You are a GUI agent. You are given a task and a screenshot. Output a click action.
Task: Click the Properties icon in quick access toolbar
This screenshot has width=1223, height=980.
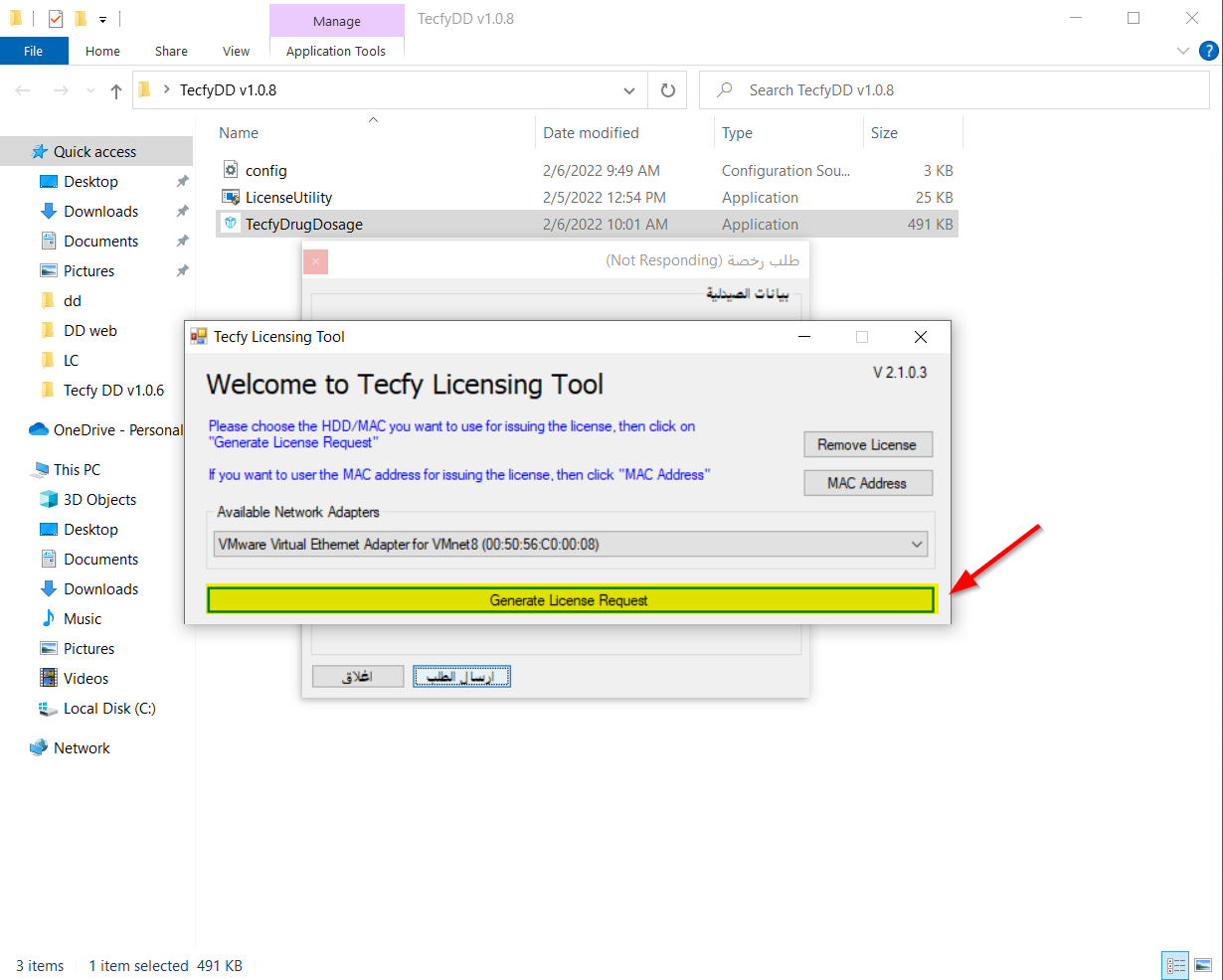tap(56, 18)
